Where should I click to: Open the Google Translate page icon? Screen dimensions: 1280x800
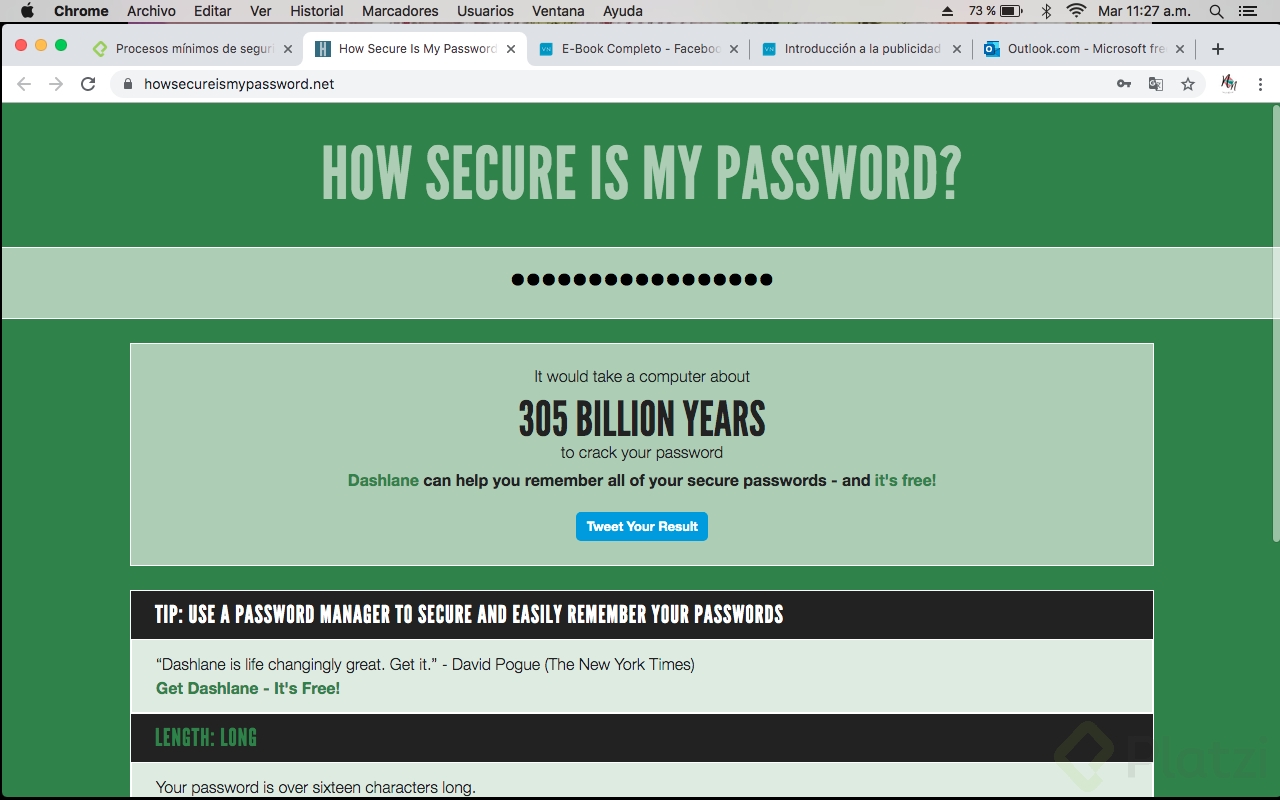click(x=1156, y=84)
